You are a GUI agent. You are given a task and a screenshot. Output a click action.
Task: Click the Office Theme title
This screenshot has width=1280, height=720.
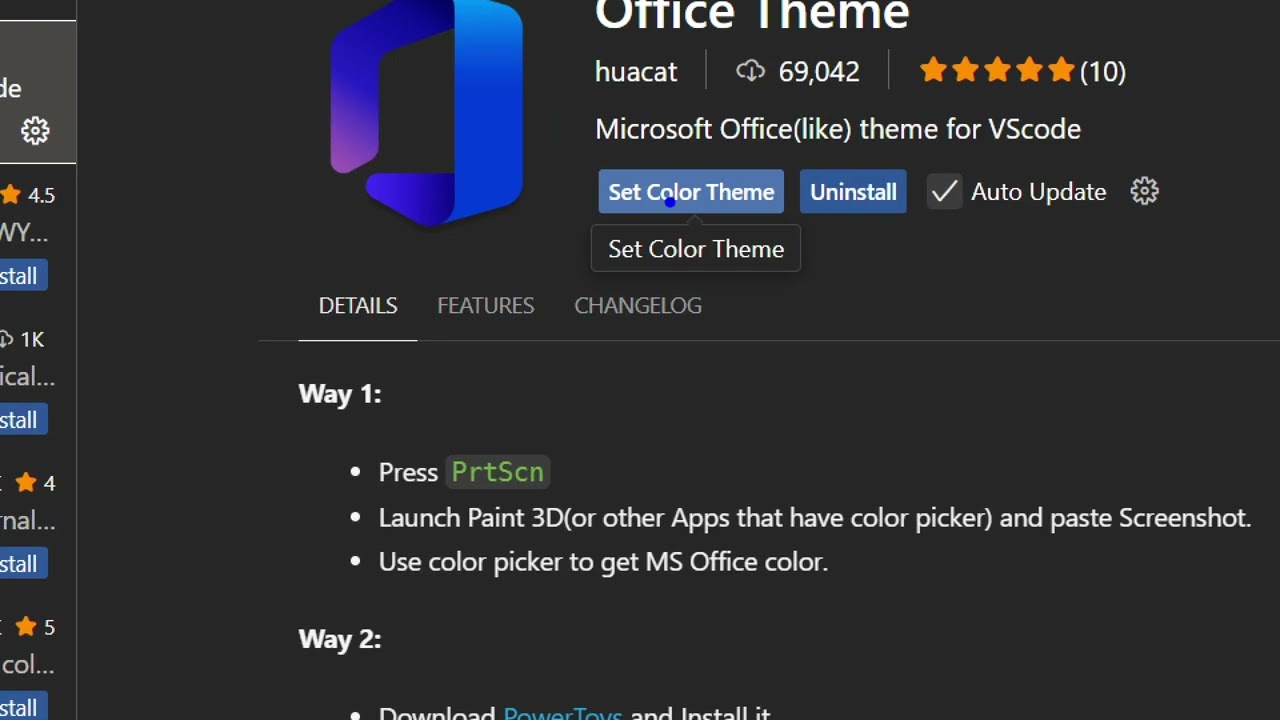(752, 14)
